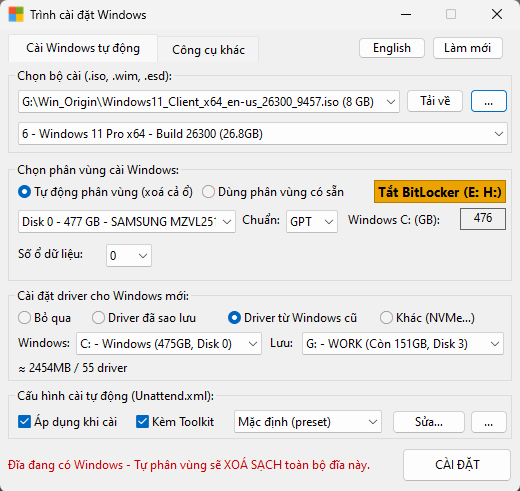Select the "Khác (NVMe...)" driver radio option
The image size is (520, 491).
coord(427,318)
